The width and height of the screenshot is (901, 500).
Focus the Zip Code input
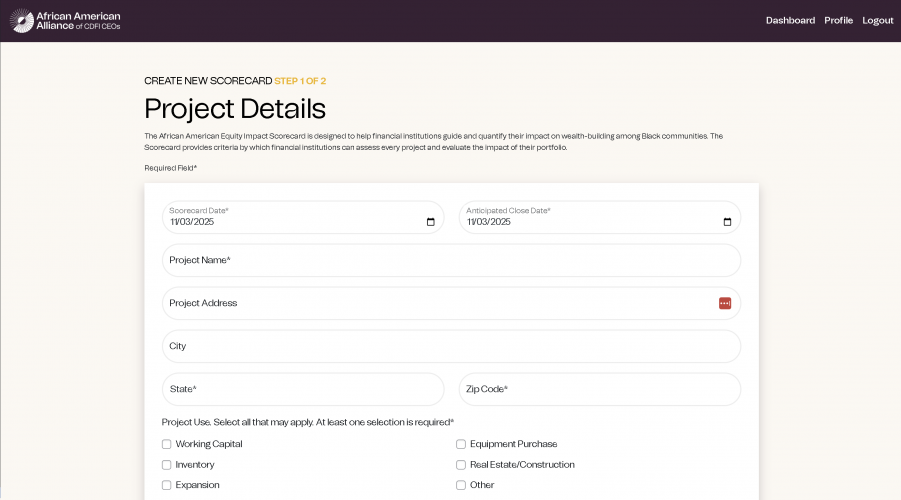599,389
